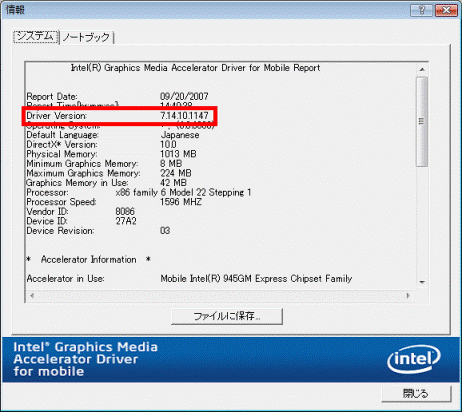Click the horizontal scrollbar left arrow
Image resolution: width=462 pixels, height=412 pixels.
click(32, 295)
